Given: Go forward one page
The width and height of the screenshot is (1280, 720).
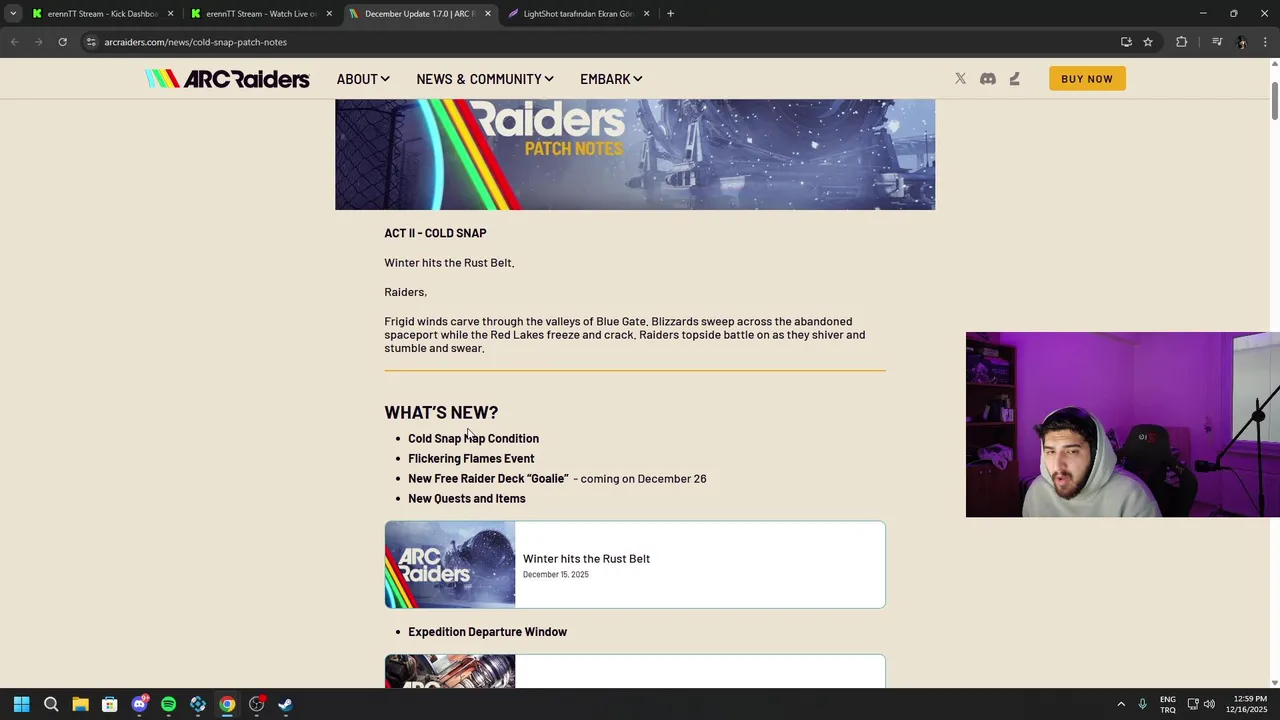Looking at the screenshot, I should [38, 42].
